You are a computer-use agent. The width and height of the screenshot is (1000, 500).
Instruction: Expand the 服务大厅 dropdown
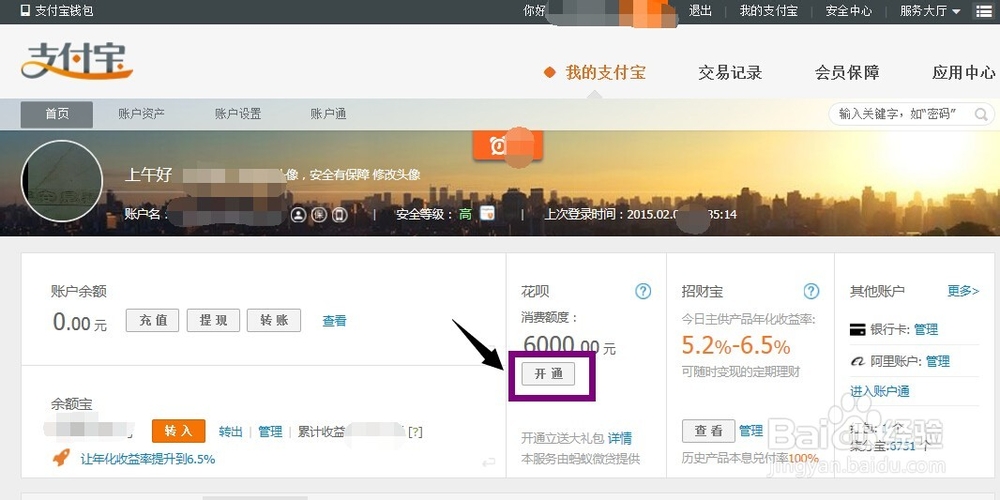(x=930, y=11)
